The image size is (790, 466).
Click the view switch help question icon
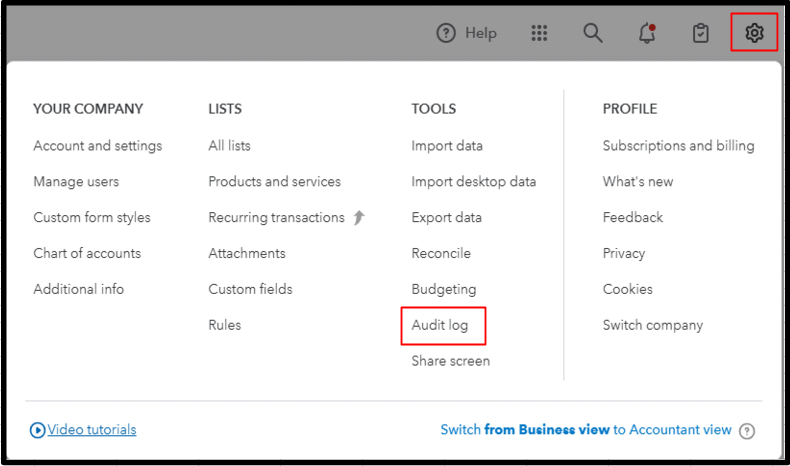(747, 431)
